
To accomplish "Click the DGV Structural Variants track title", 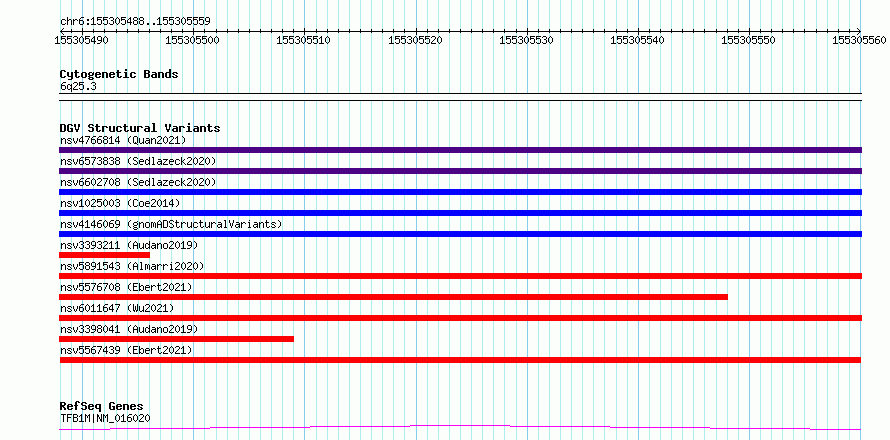I will click(140, 128).
